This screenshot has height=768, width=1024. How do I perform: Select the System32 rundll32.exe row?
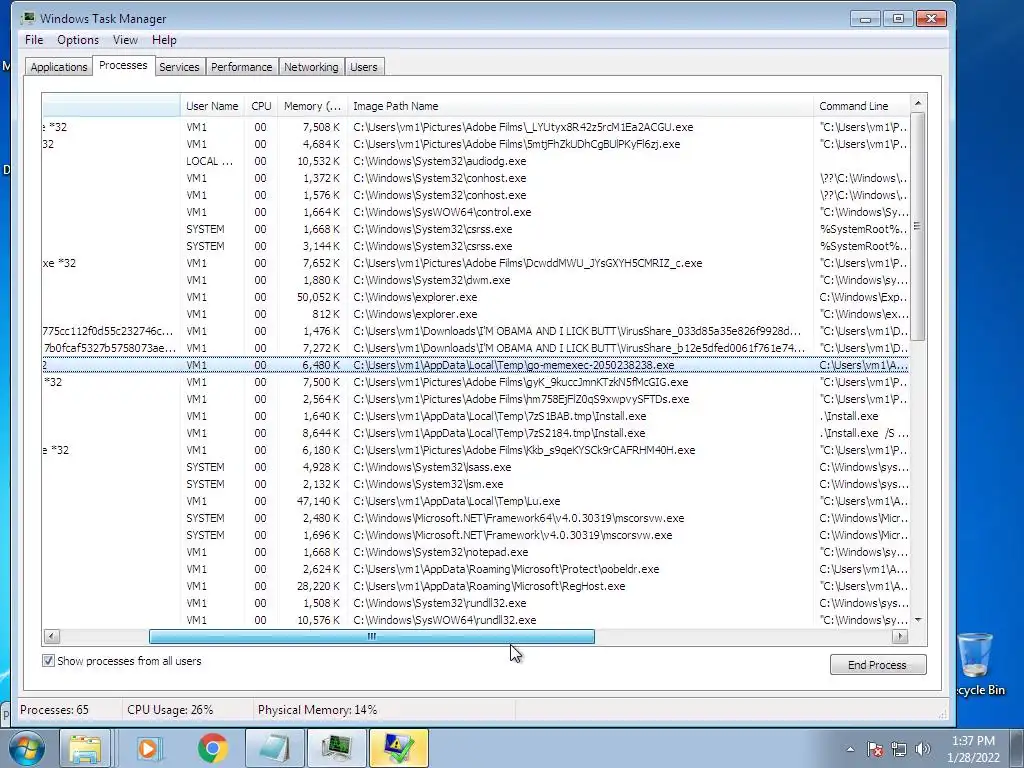(475, 603)
